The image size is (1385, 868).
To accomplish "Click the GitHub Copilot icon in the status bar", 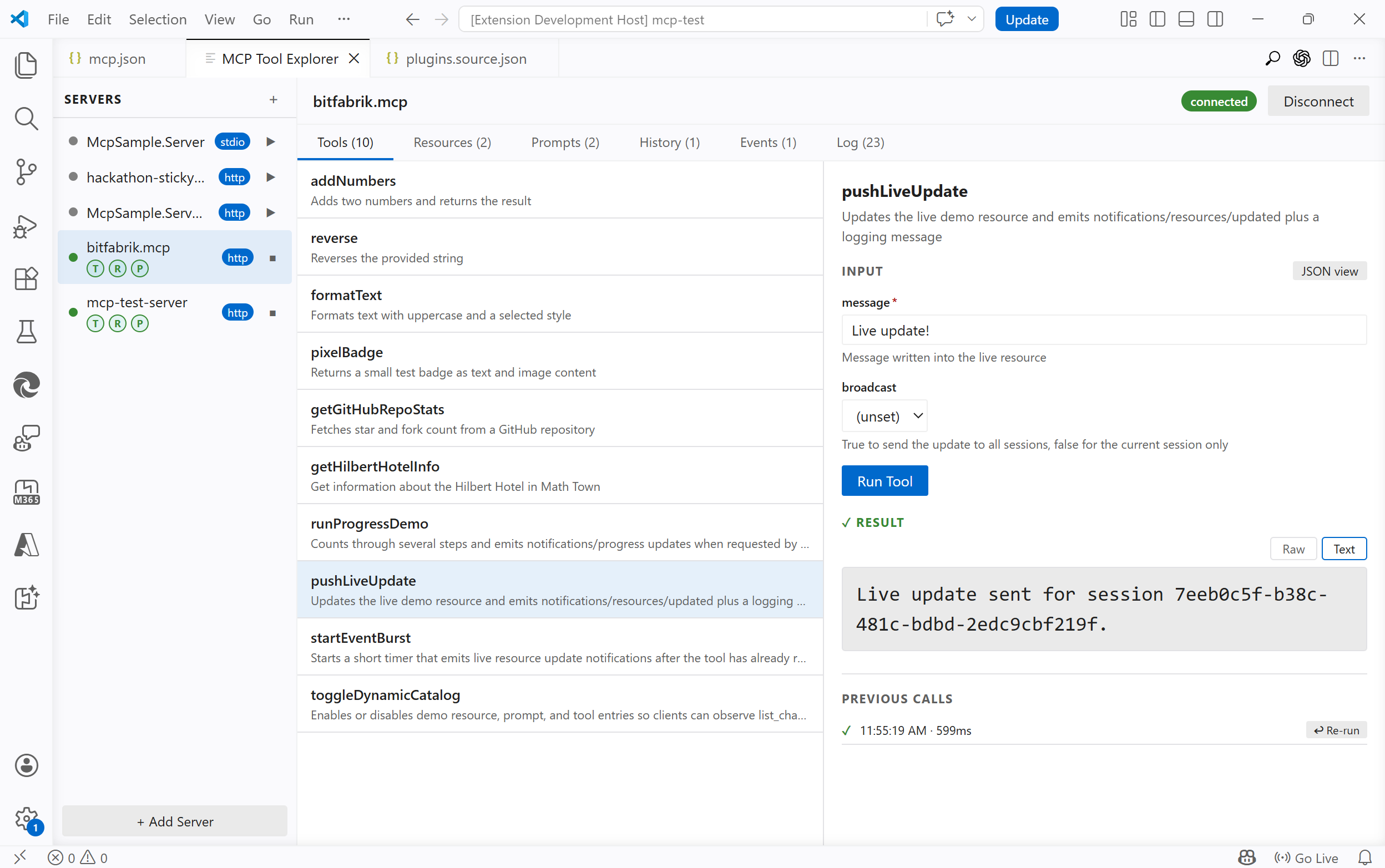I will 1246,857.
